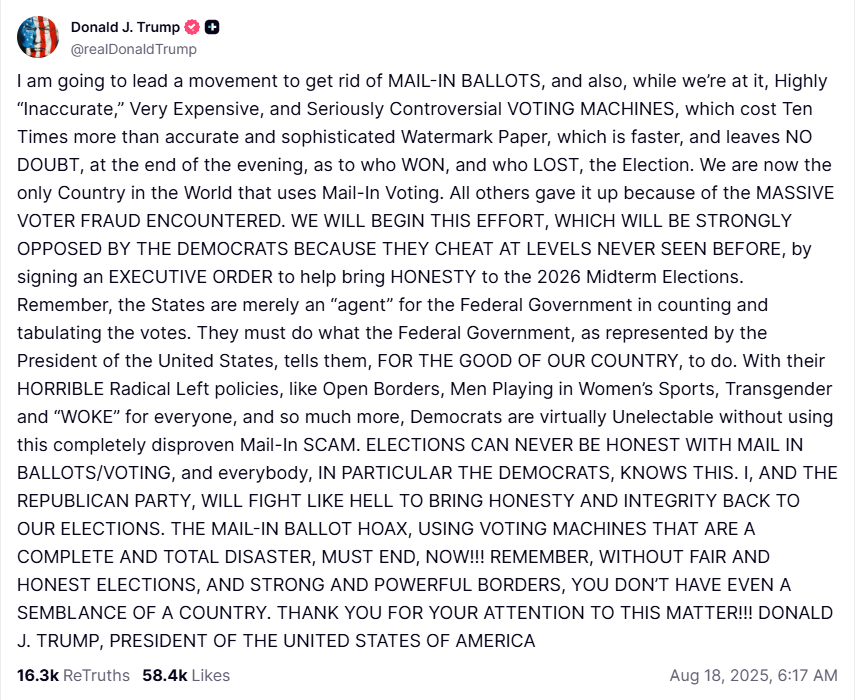The image size is (855, 700).
Task: Open the American flag profile avatar
Action: (x=38, y=37)
